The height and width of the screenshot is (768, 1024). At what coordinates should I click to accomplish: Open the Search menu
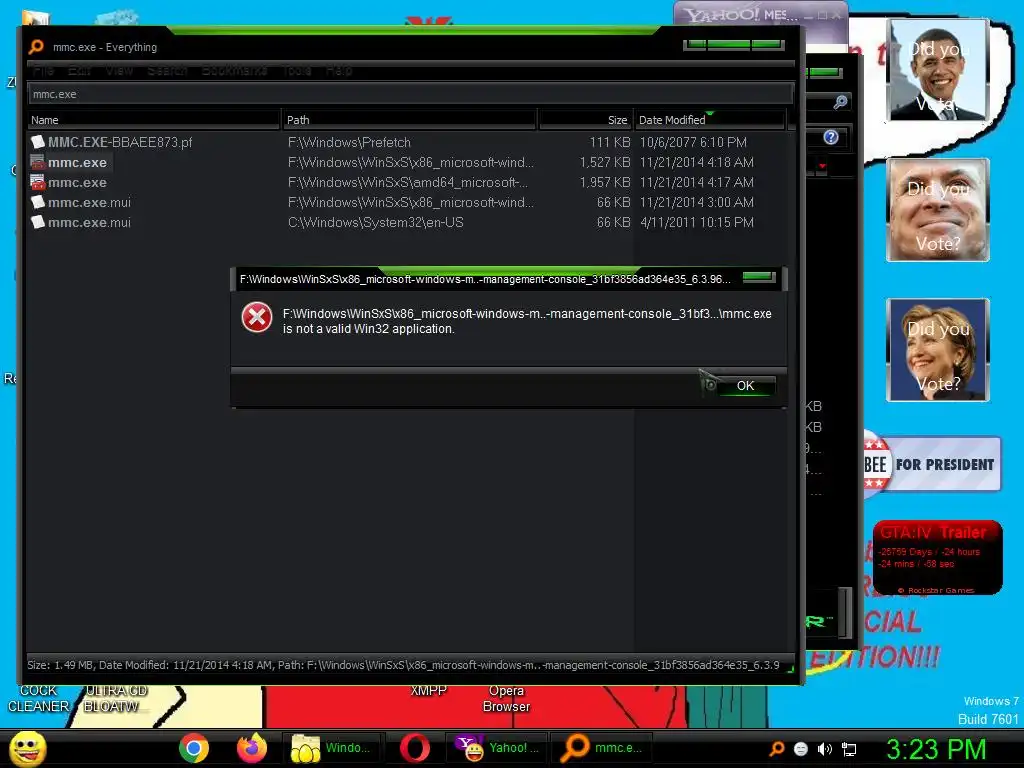click(x=167, y=71)
